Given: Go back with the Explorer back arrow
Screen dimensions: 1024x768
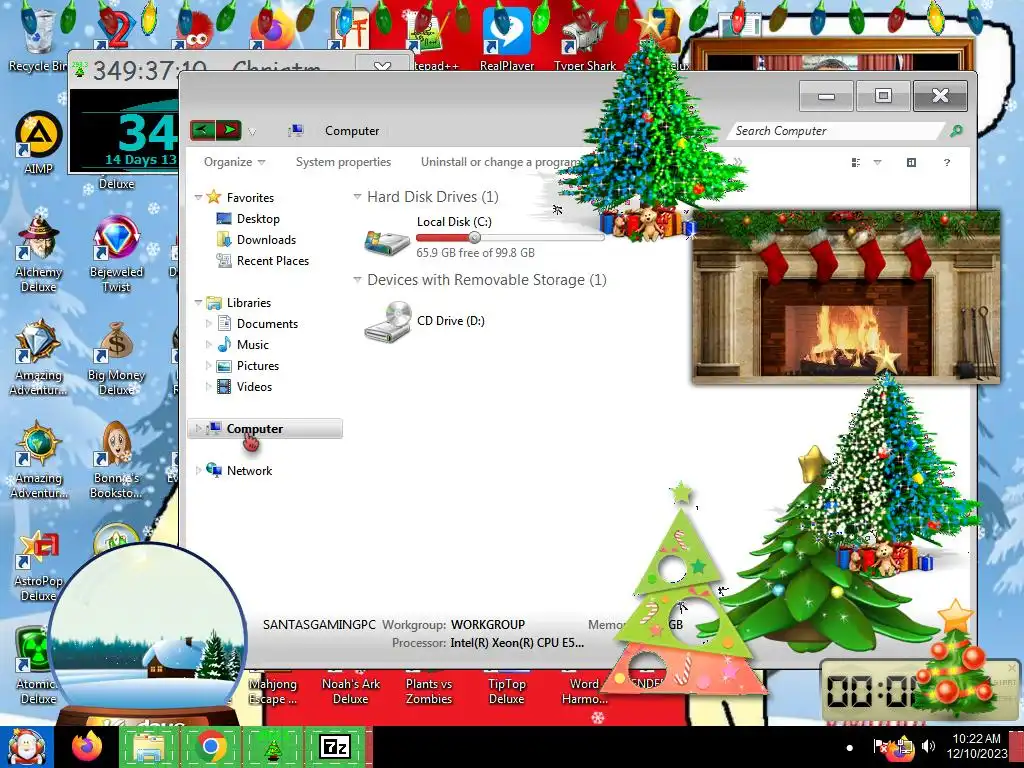Looking at the screenshot, I should pos(203,130).
